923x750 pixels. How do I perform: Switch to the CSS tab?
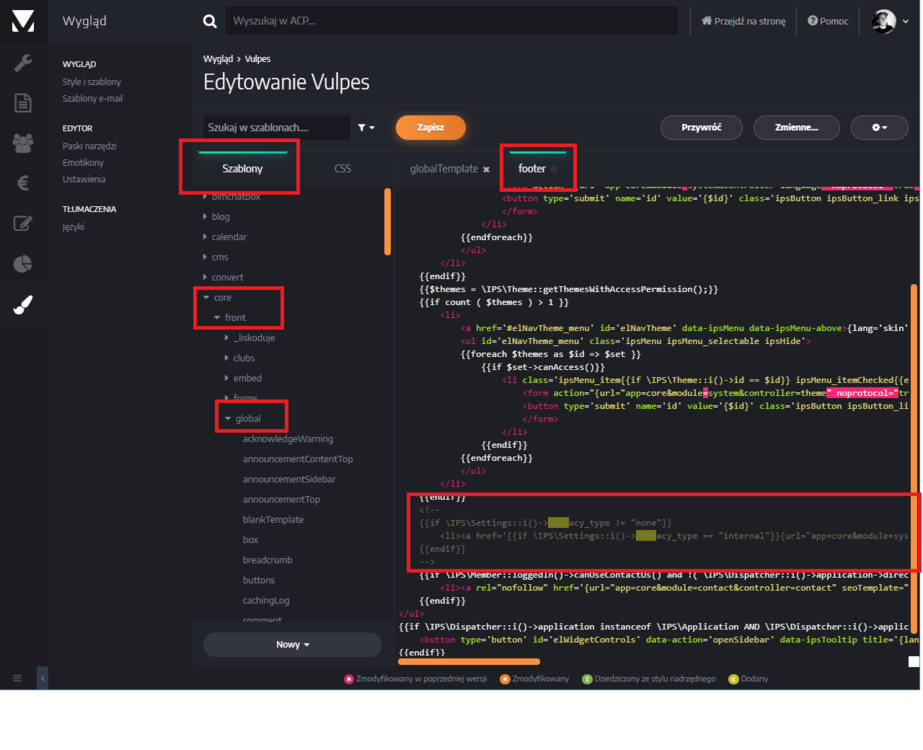tap(342, 169)
